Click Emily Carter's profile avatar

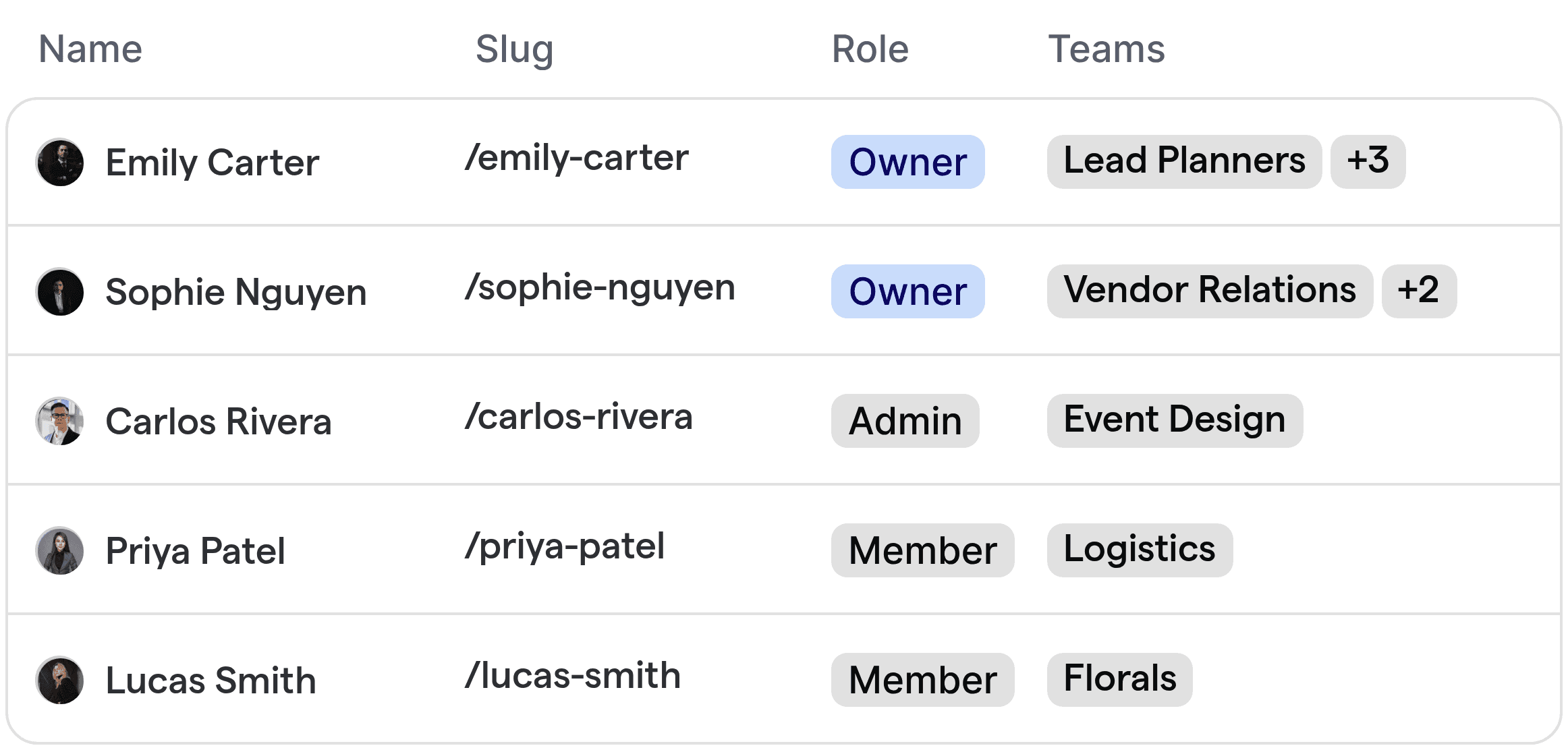pyautogui.click(x=60, y=163)
